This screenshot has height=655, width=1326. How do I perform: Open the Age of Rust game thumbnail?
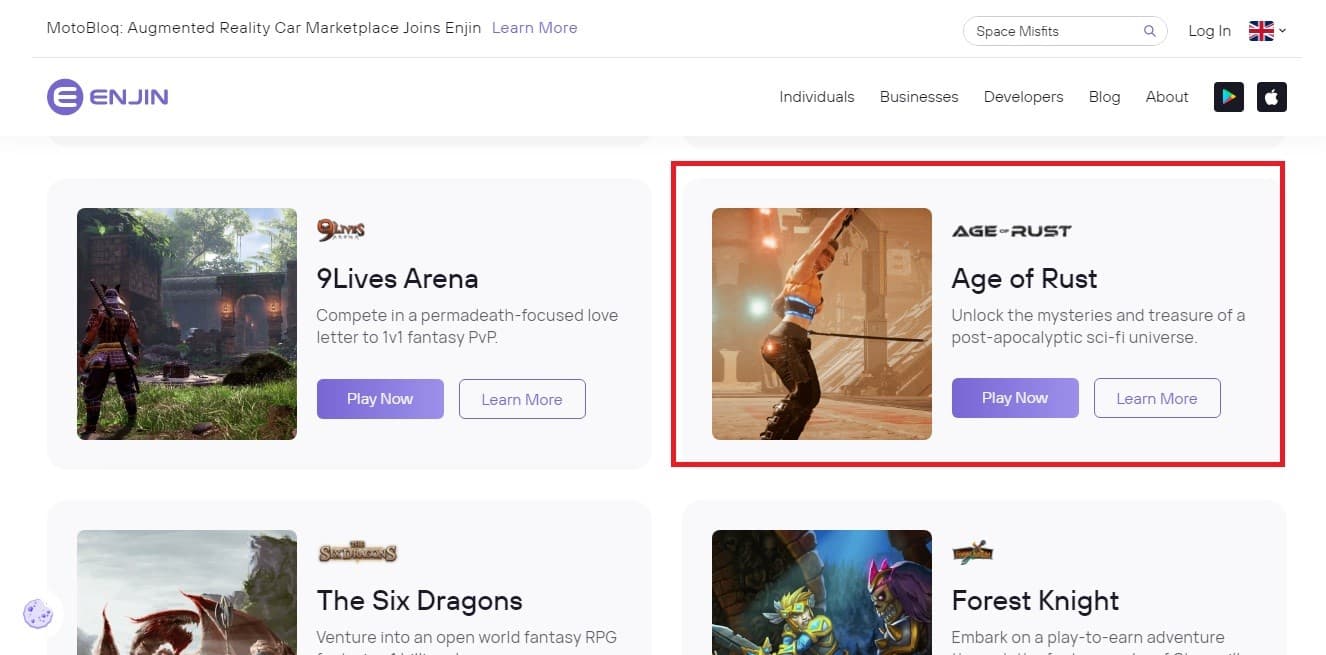[822, 324]
